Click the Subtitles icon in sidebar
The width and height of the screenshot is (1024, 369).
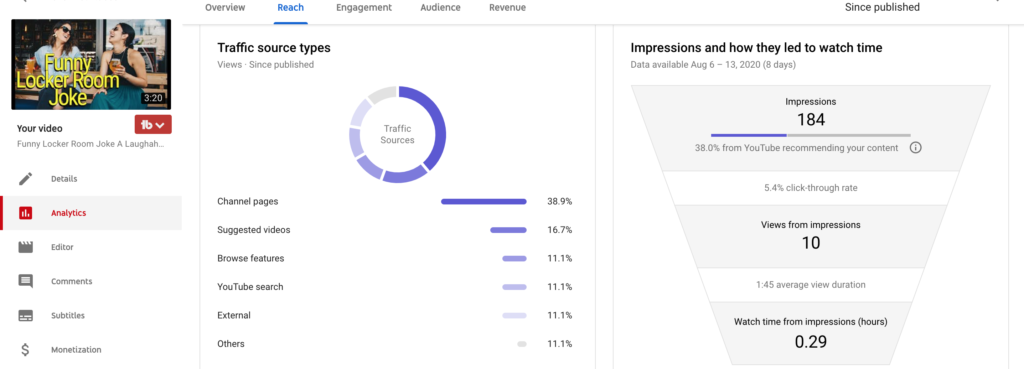point(25,315)
